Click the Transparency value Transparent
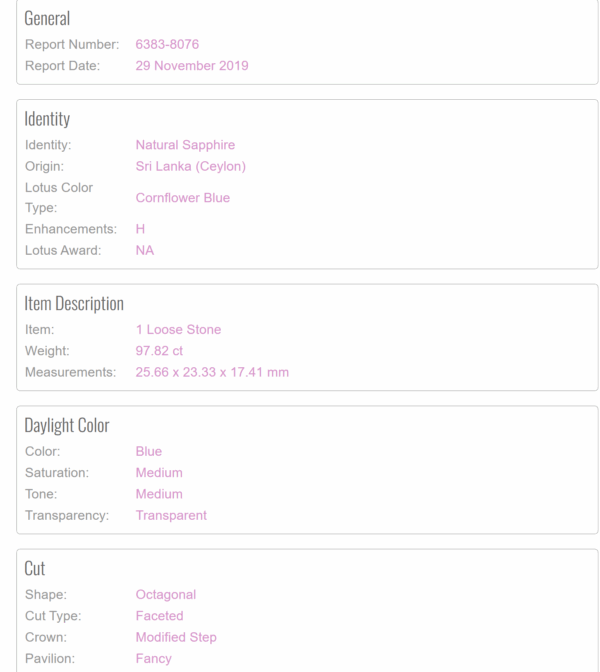 [171, 515]
